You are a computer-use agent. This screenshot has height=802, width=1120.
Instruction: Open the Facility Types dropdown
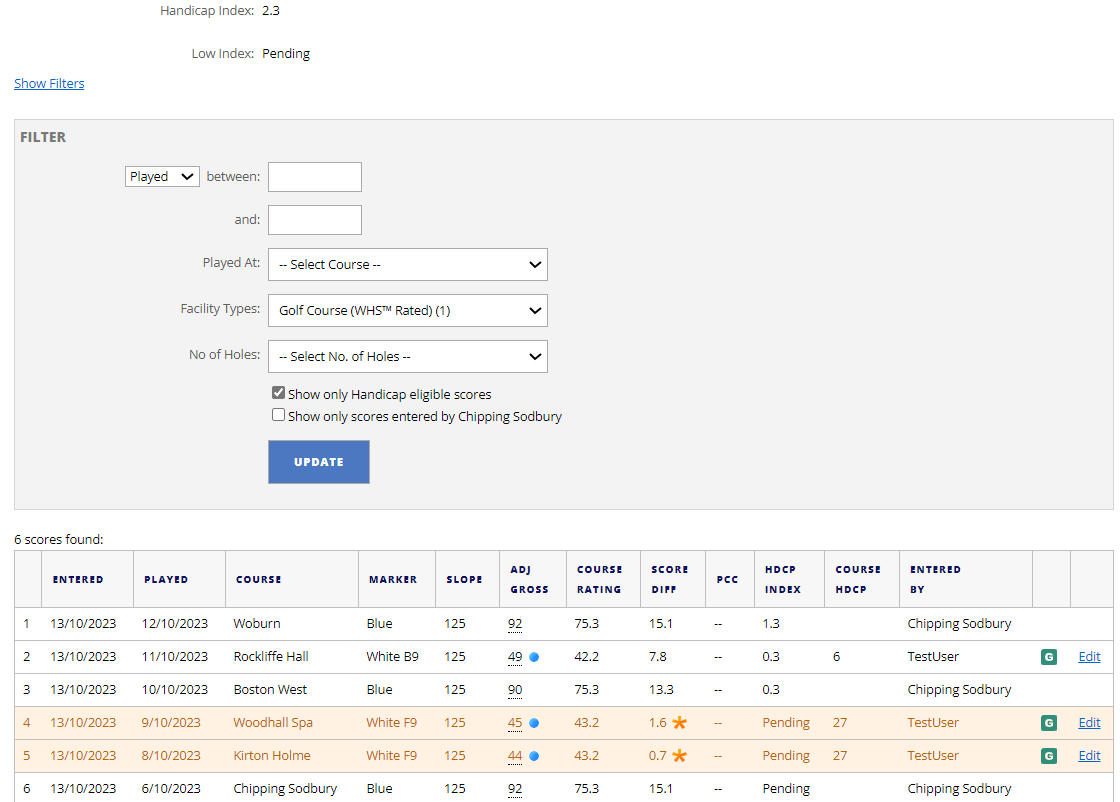tap(408, 310)
